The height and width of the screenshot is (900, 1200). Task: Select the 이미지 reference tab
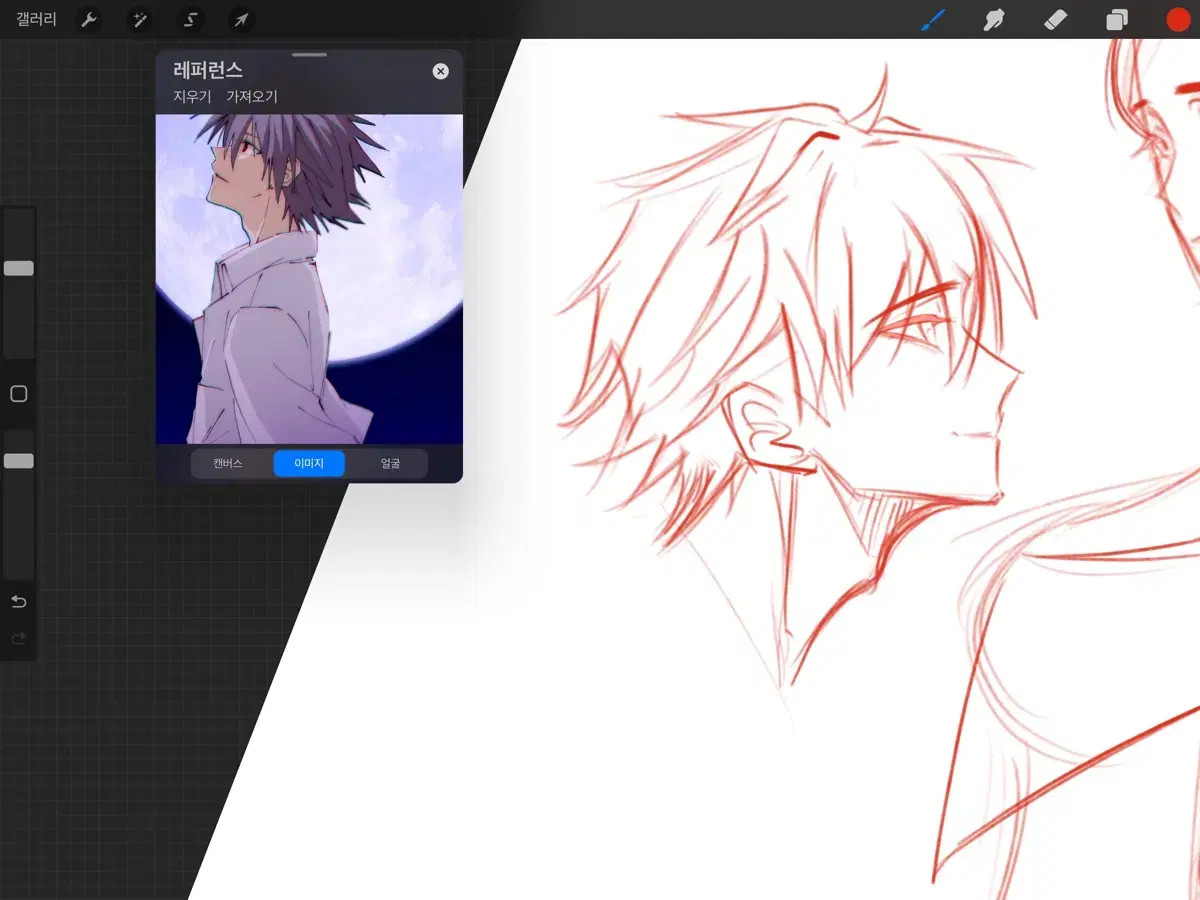coord(309,464)
